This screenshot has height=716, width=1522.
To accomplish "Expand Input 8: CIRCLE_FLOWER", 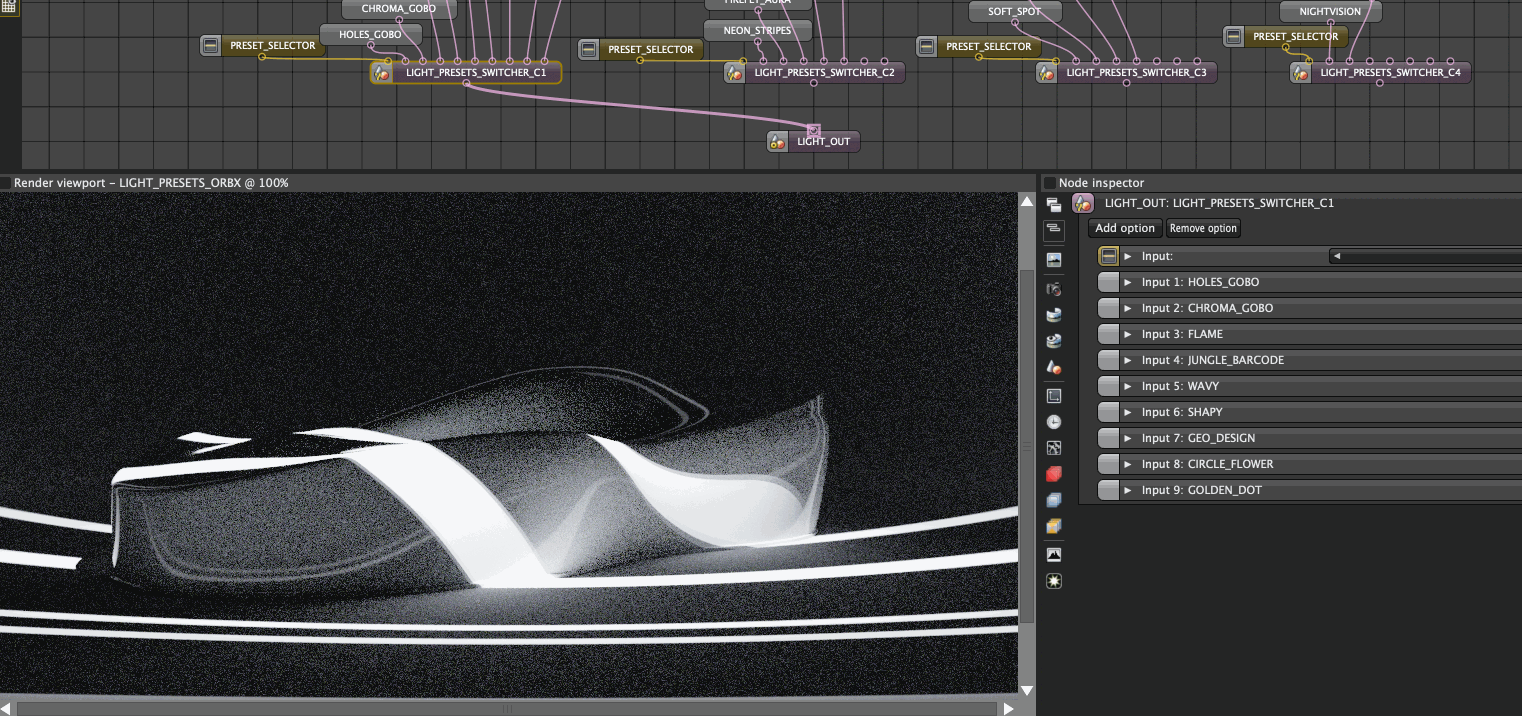I will (x=1129, y=465).
